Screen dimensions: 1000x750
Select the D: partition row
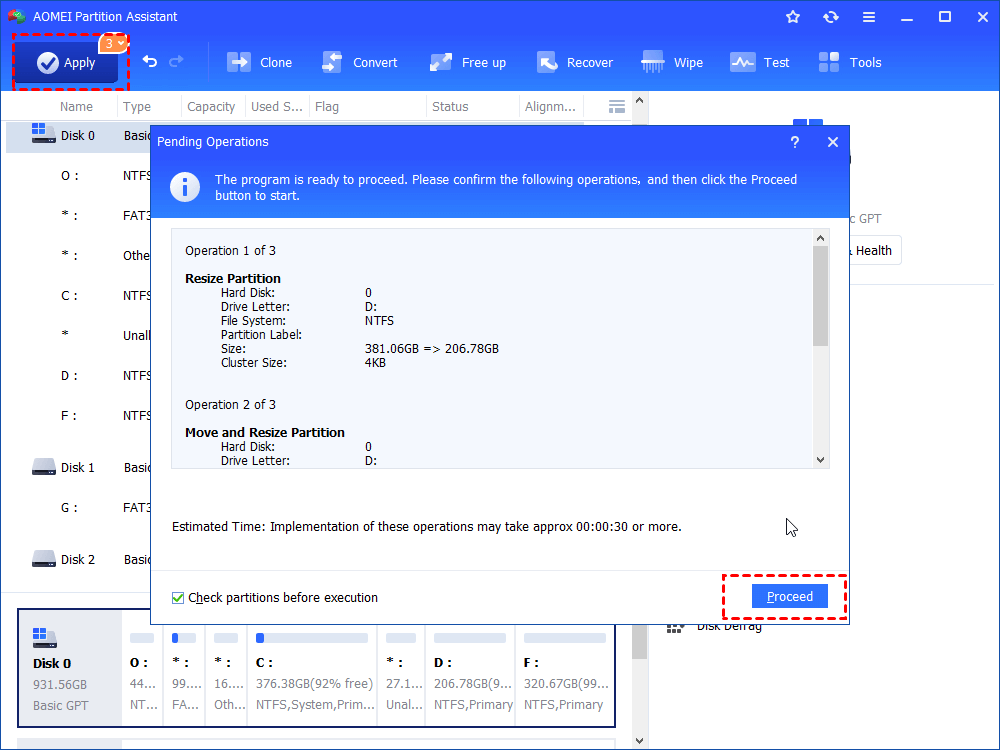click(78, 376)
